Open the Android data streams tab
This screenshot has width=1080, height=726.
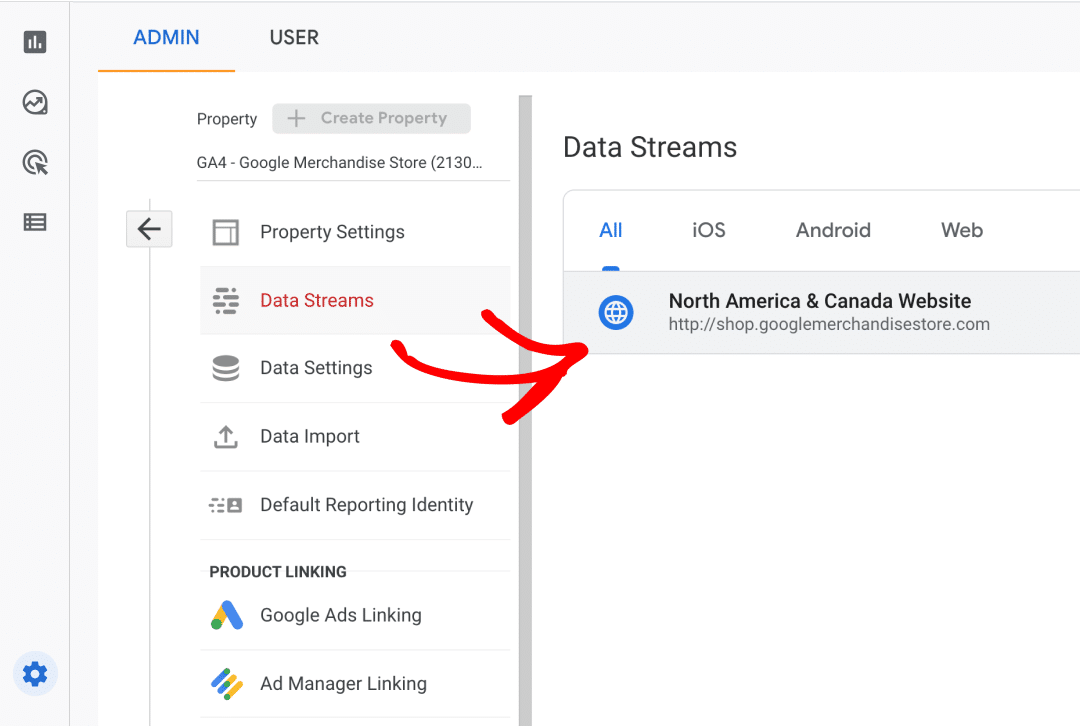coord(832,230)
